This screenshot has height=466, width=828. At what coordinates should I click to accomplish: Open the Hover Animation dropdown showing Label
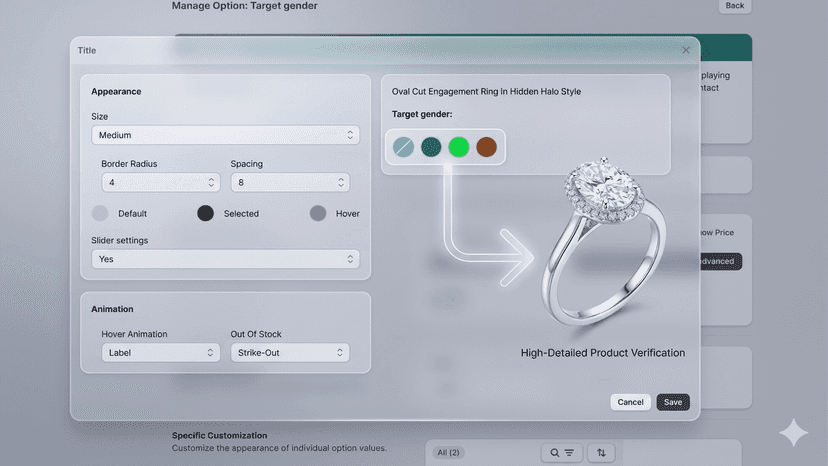coord(161,352)
